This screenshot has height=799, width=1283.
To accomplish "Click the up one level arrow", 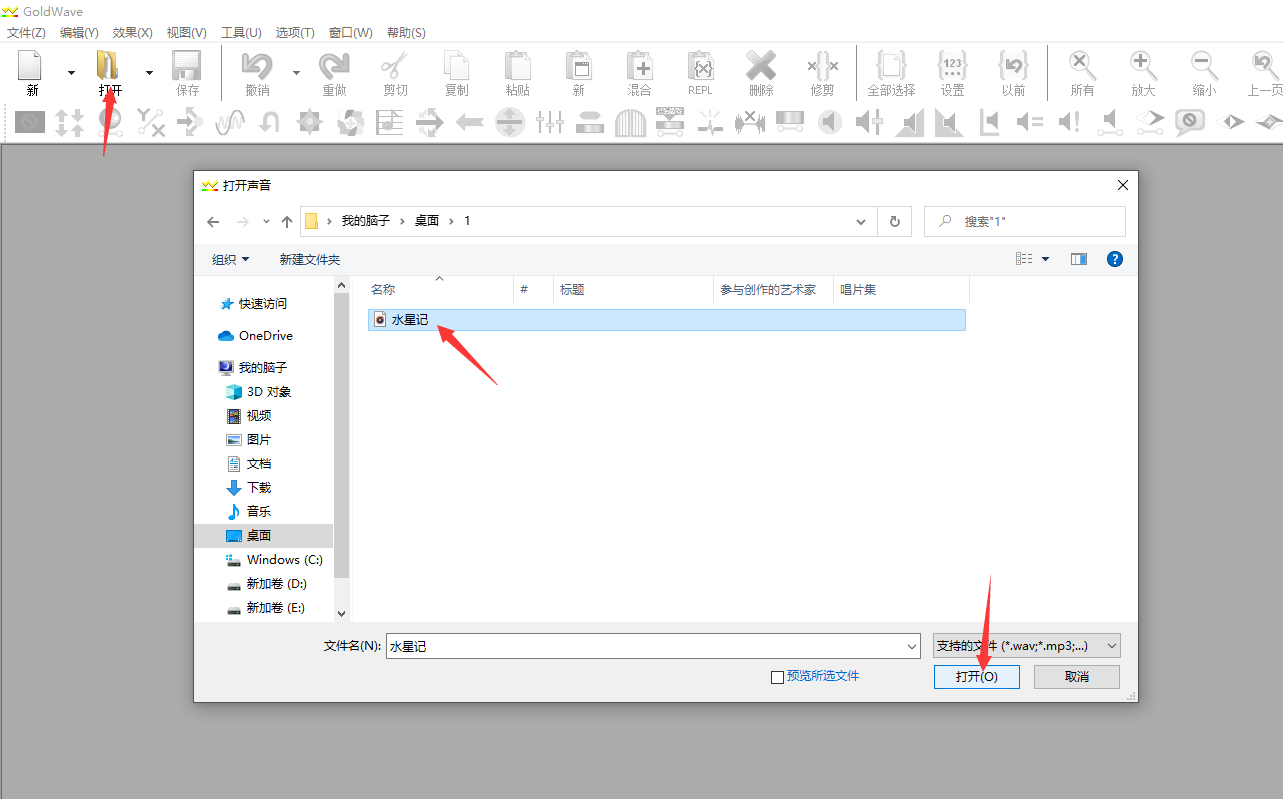I will [287, 221].
